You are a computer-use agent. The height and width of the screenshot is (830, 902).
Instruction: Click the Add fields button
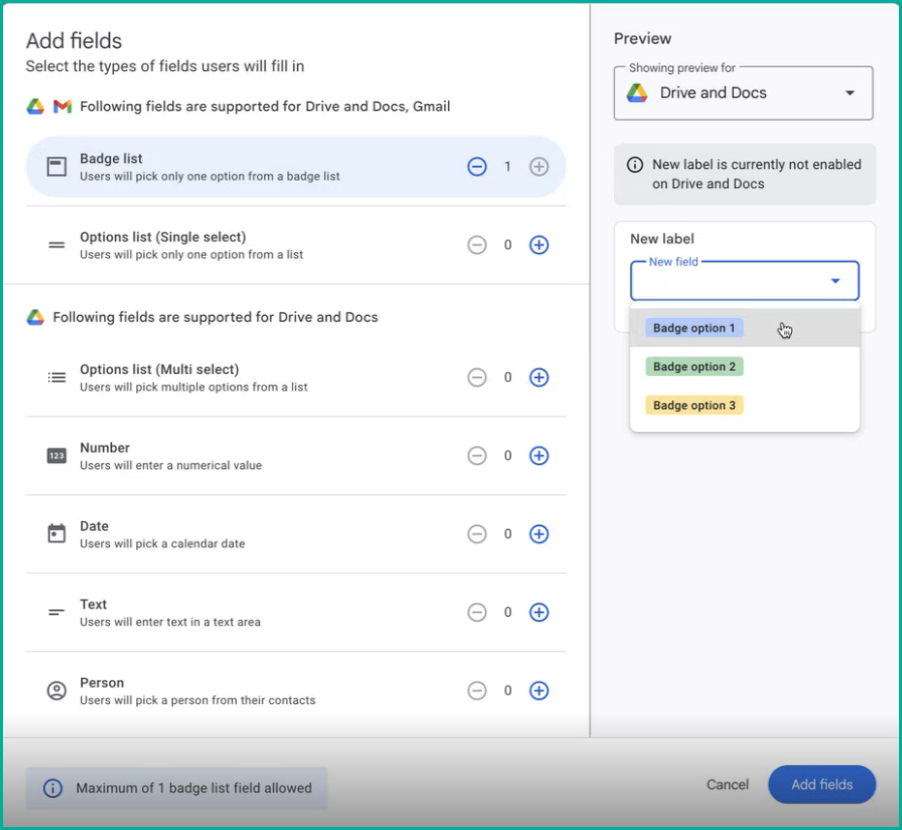821,785
